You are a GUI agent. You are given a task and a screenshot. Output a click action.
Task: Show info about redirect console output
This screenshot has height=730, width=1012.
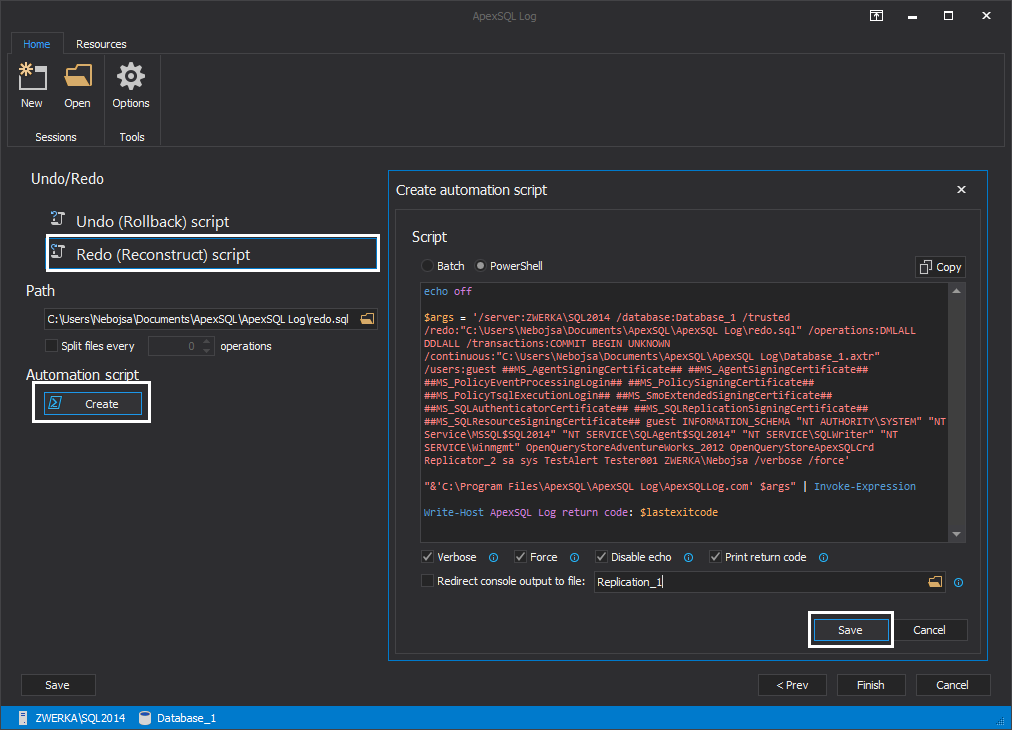pos(958,583)
